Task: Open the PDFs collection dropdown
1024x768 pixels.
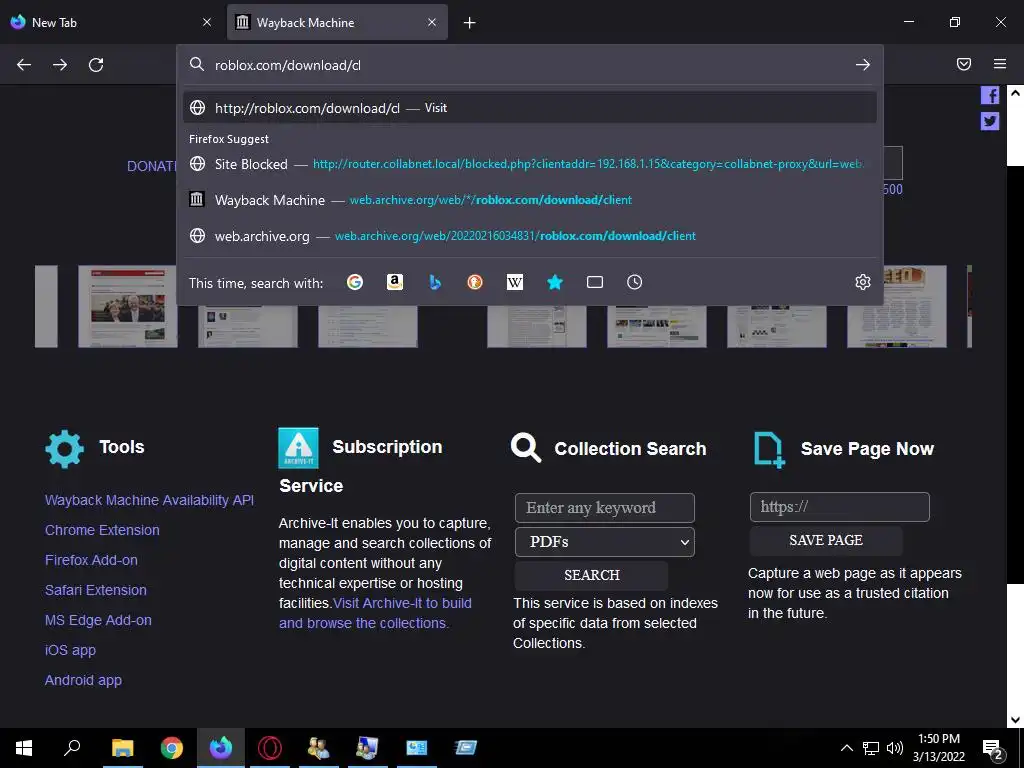Action: [605, 542]
